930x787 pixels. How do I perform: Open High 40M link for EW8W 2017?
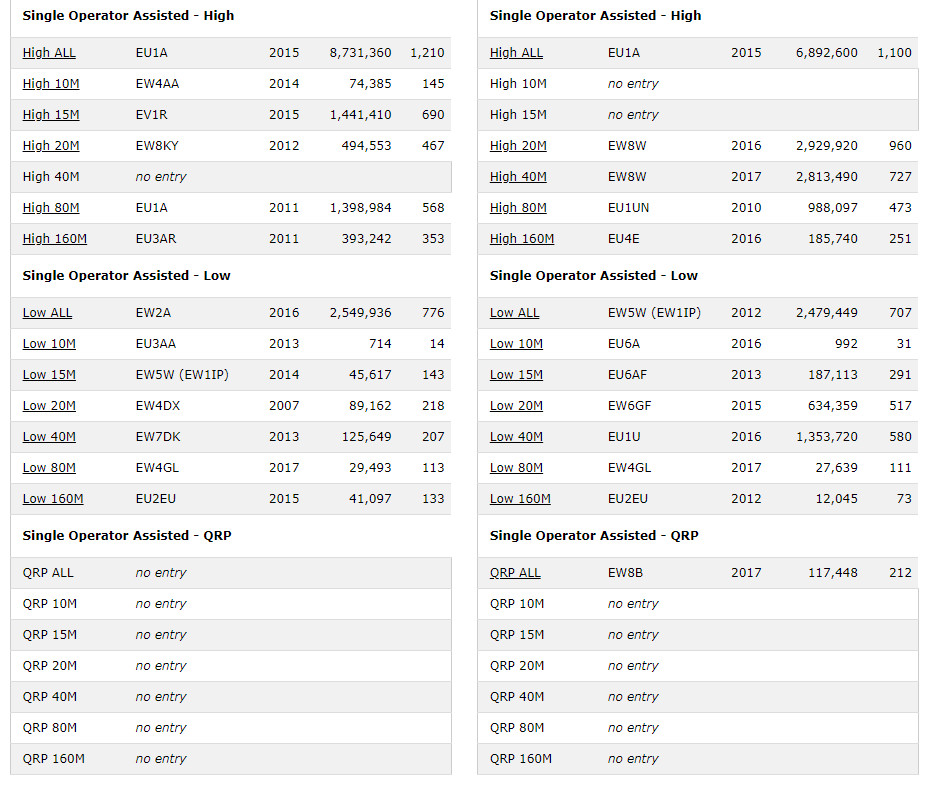tap(518, 177)
